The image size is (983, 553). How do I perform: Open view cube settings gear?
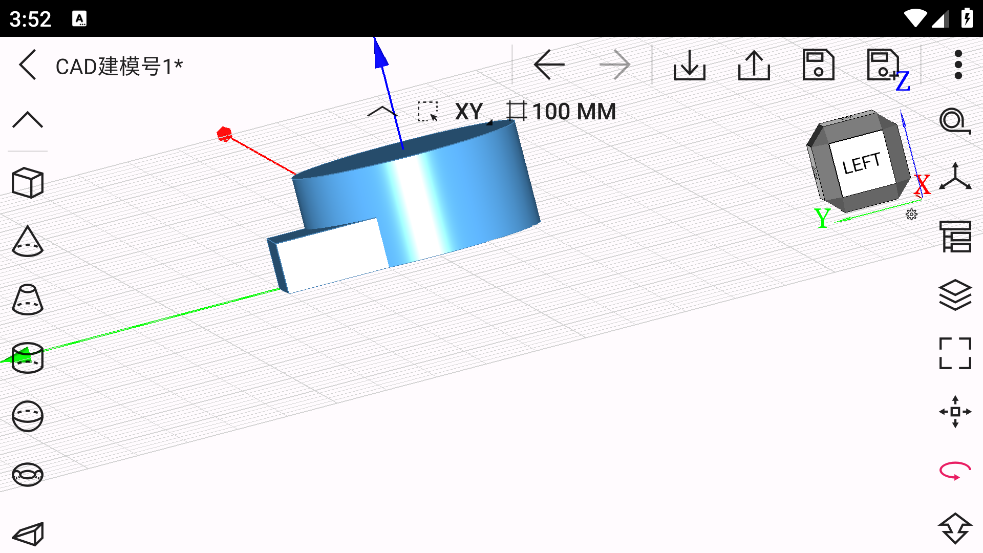[x=912, y=214]
